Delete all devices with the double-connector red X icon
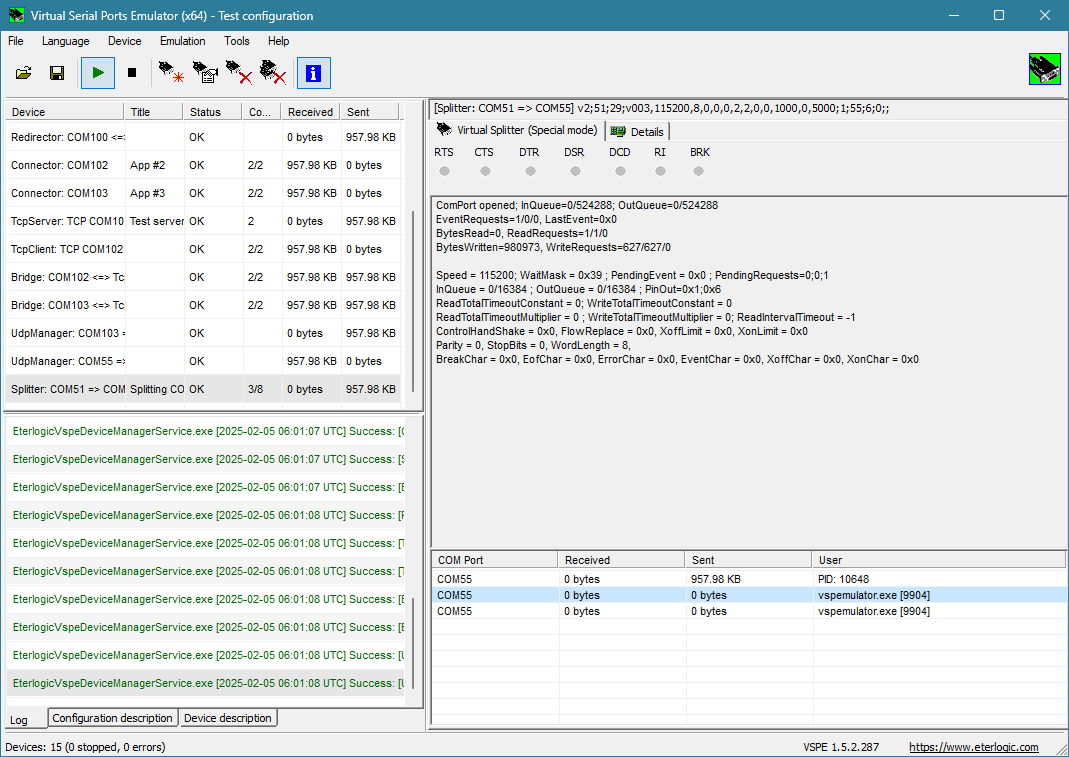 273,73
